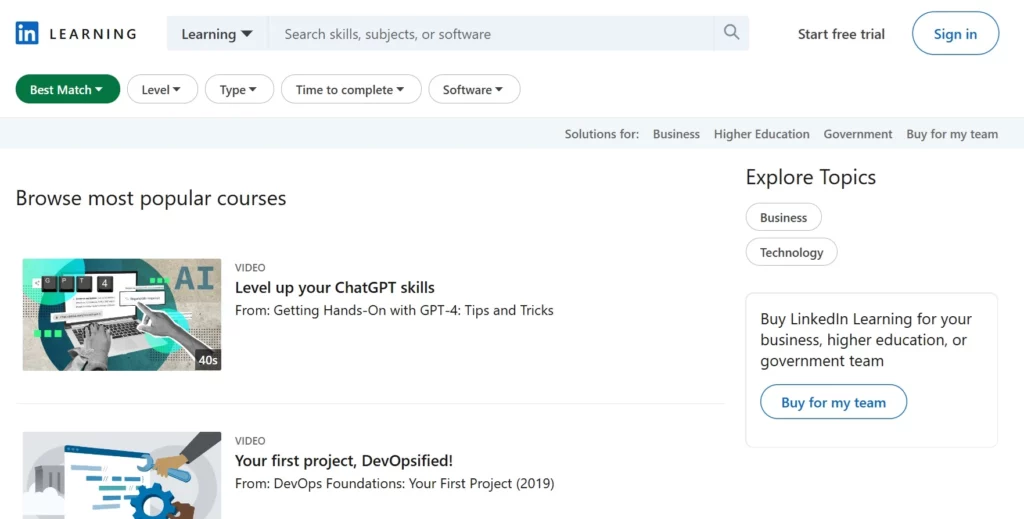
Task: Start free trial link
Action: click(841, 34)
